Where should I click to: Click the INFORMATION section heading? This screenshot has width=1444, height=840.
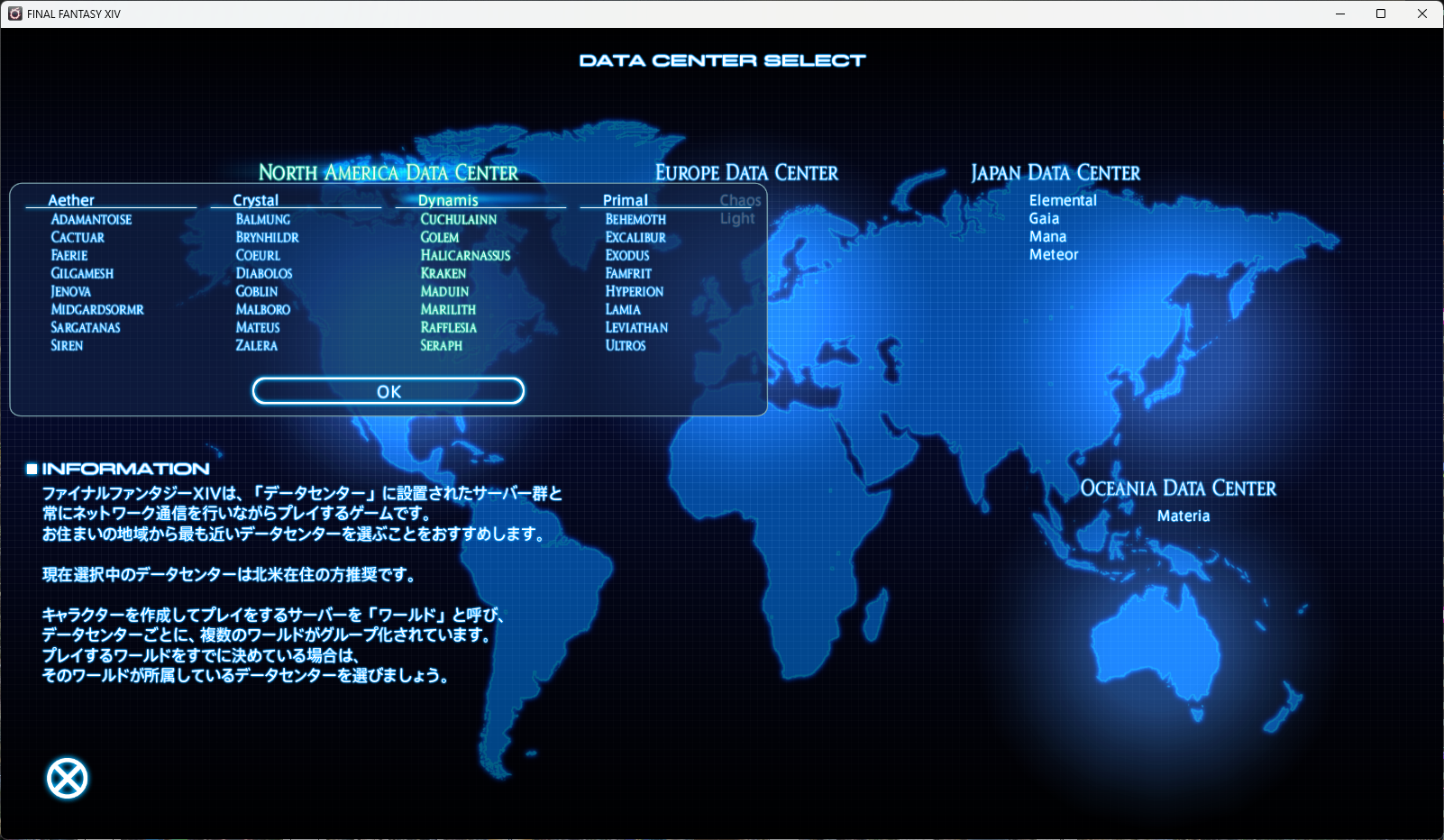point(125,469)
